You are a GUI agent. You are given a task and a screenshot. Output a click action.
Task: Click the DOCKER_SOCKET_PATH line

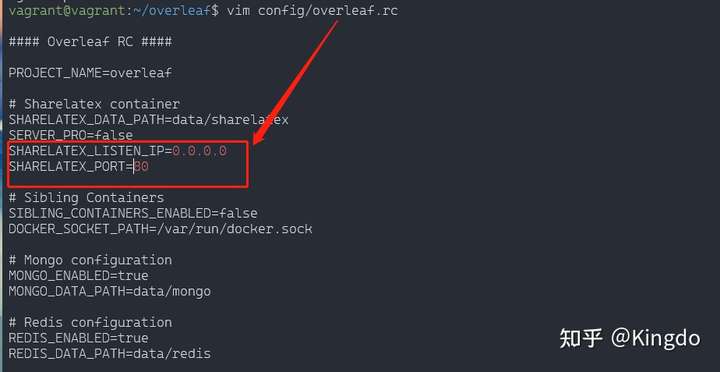160,229
